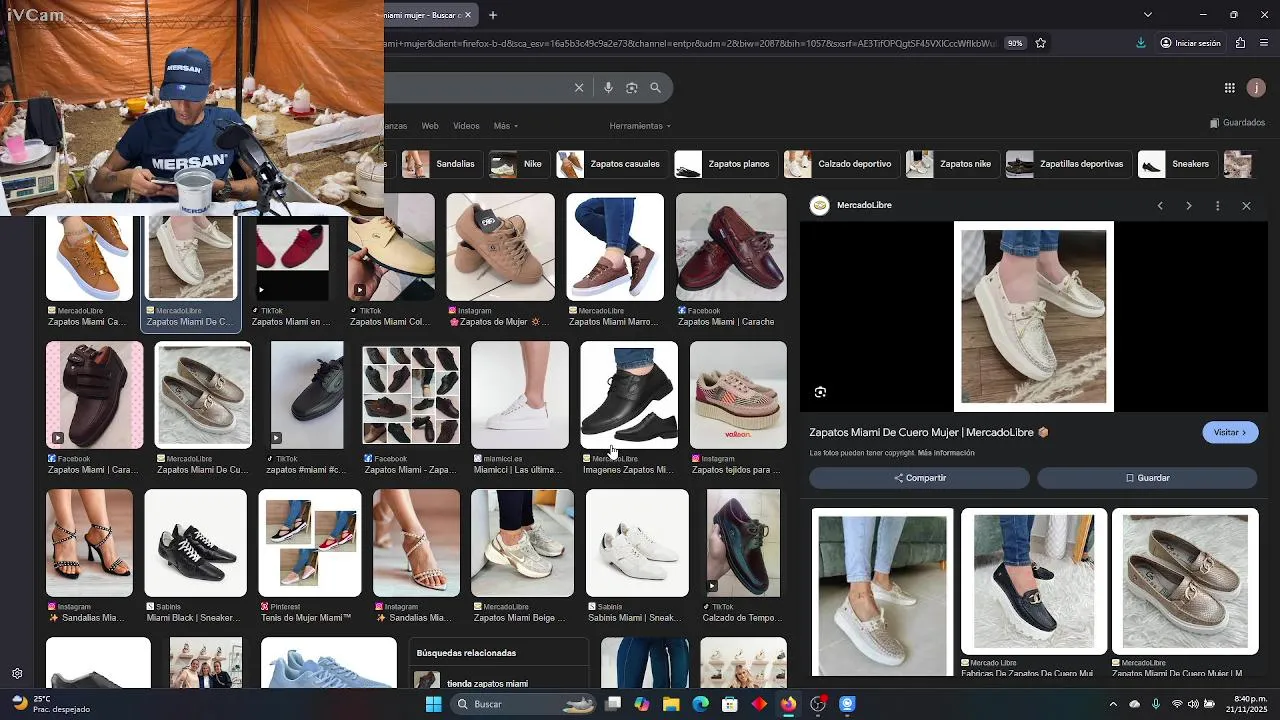Open Copilot from the taskbar
Viewport: 1280px width, 720px height.
tap(642, 704)
